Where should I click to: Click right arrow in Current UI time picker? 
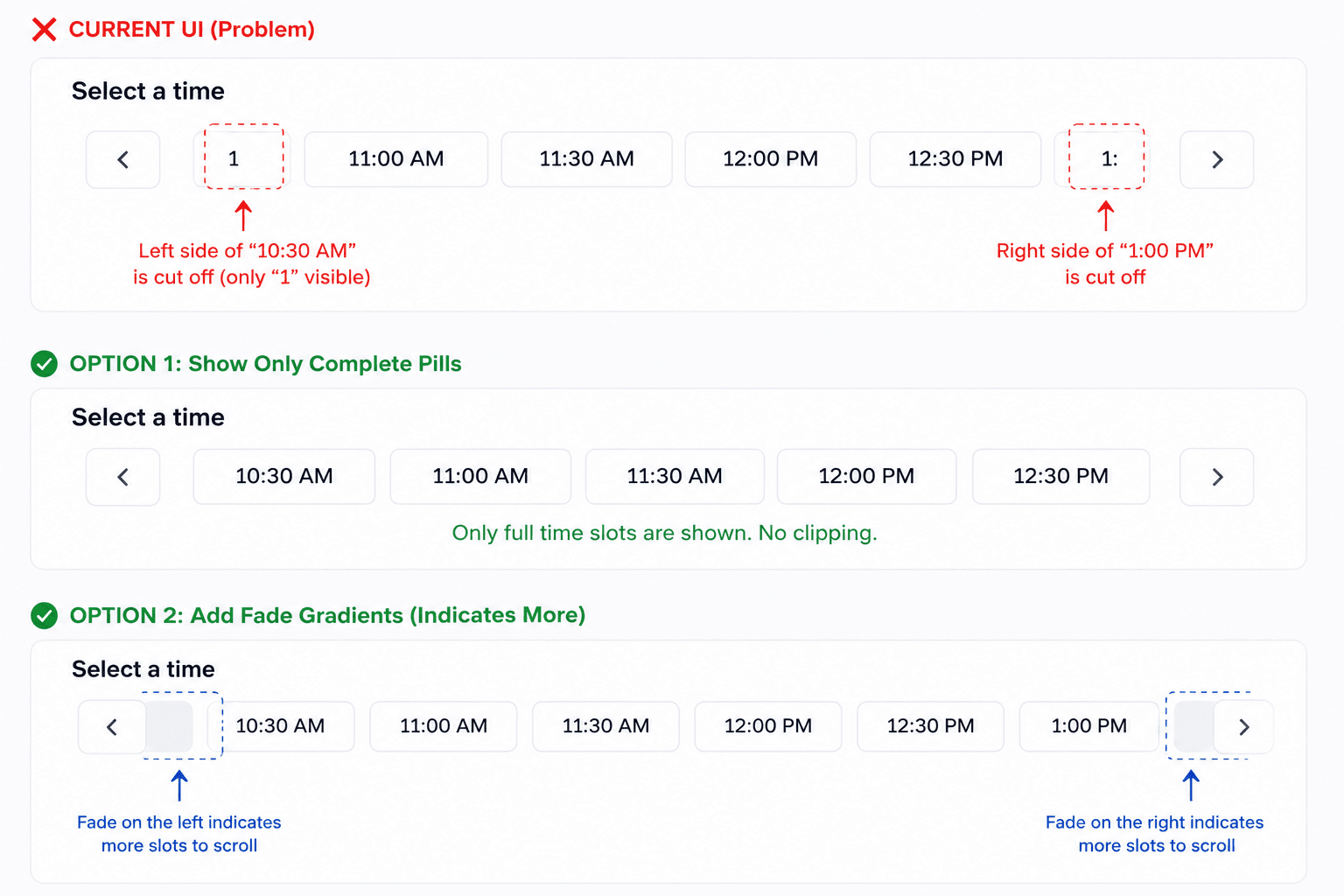click(x=1217, y=159)
